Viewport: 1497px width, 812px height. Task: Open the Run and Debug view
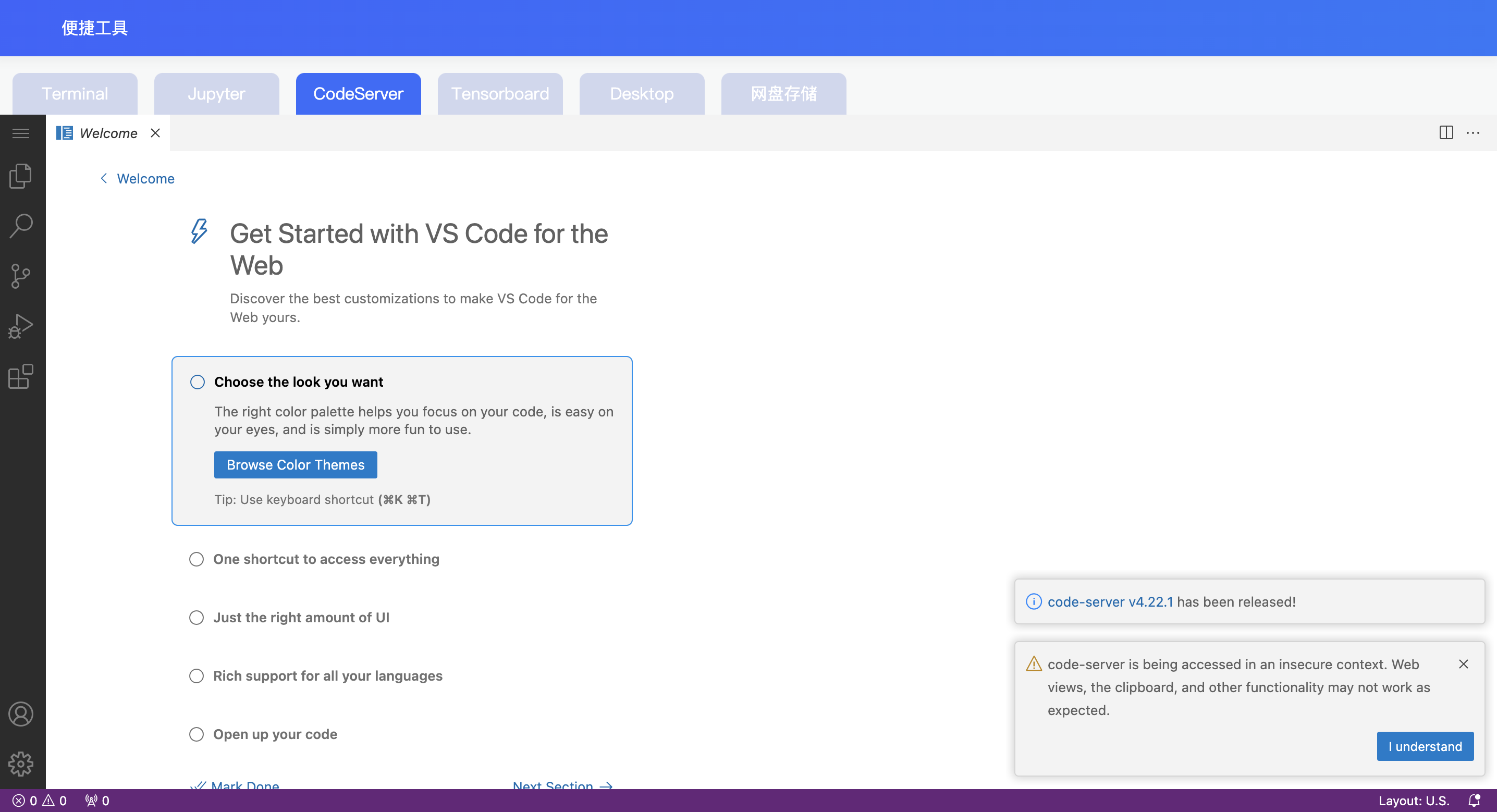[x=21, y=326]
